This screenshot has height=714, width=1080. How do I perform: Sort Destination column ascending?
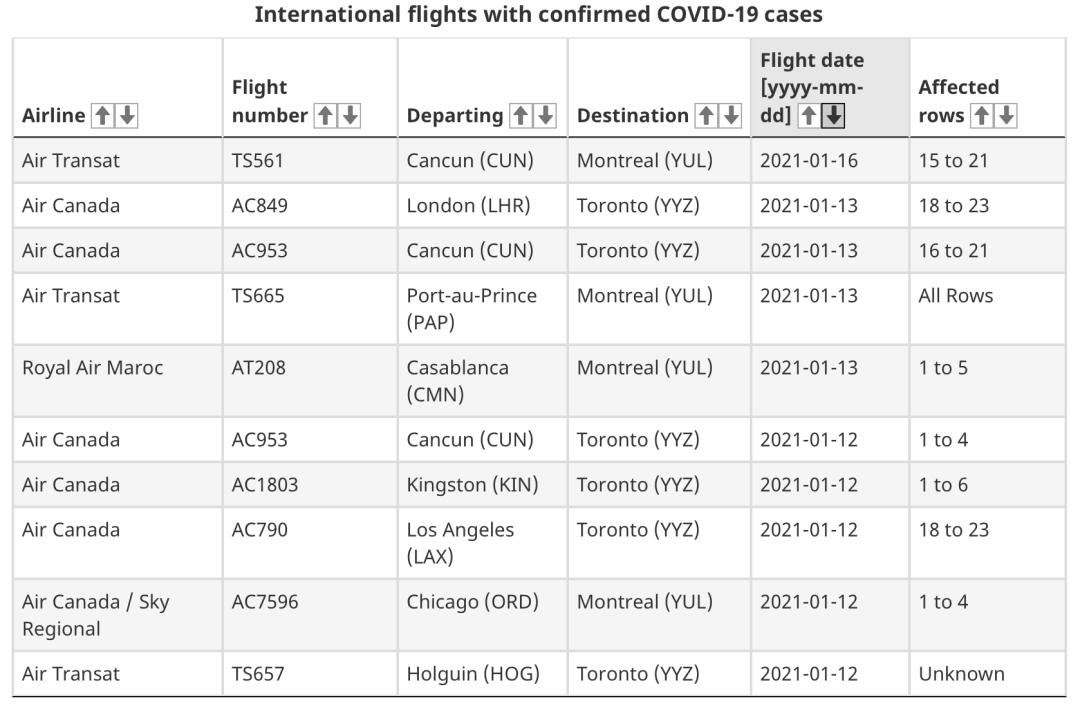pyautogui.click(x=706, y=116)
